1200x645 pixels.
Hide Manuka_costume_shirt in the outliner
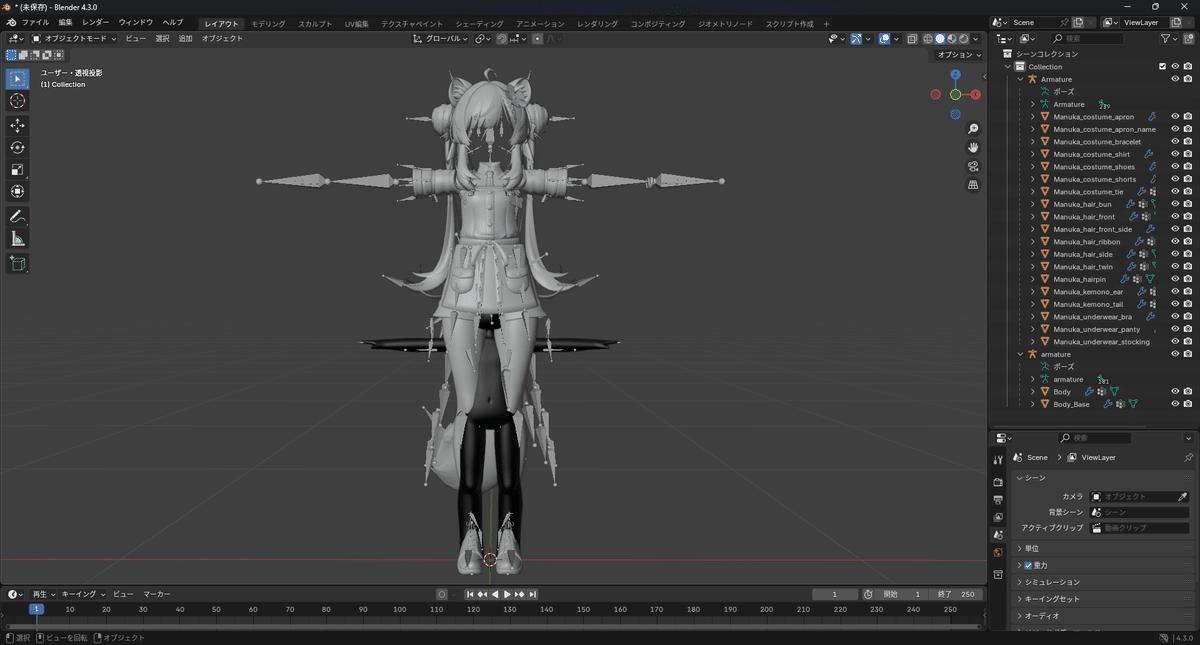tap(1175, 154)
